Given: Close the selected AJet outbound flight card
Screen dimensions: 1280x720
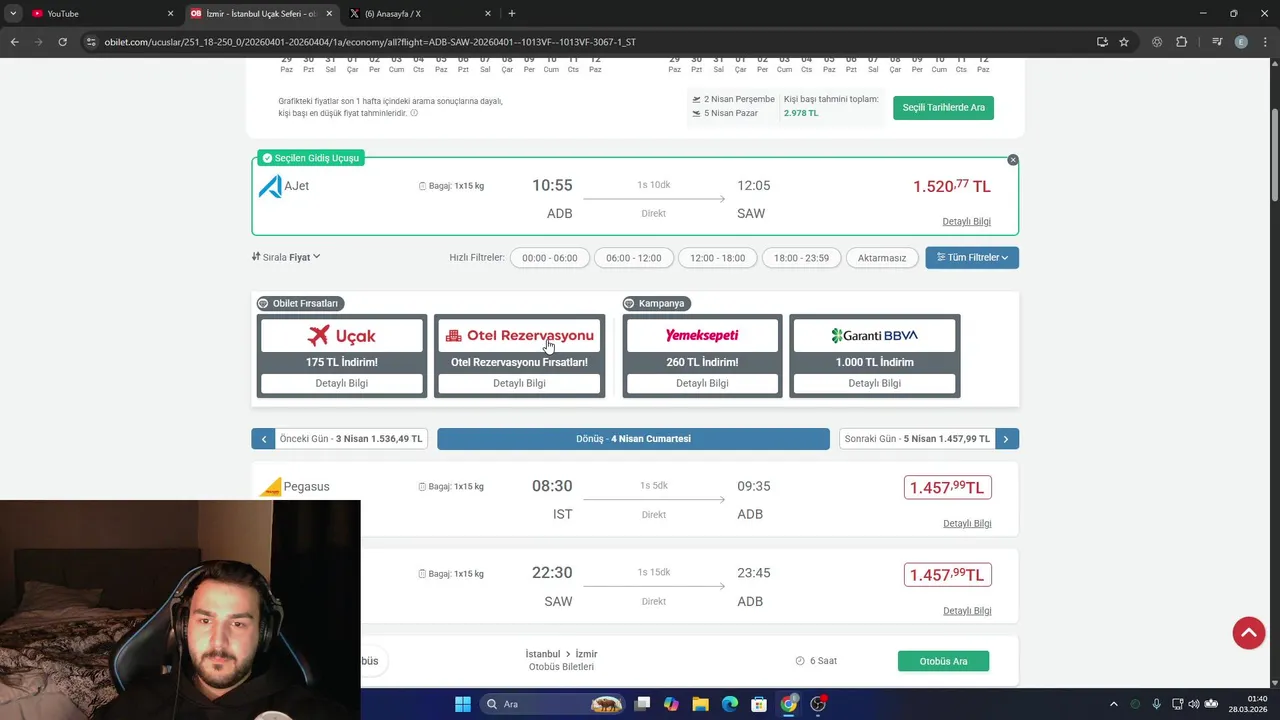Looking at the screenshot, I should 1013,160.
